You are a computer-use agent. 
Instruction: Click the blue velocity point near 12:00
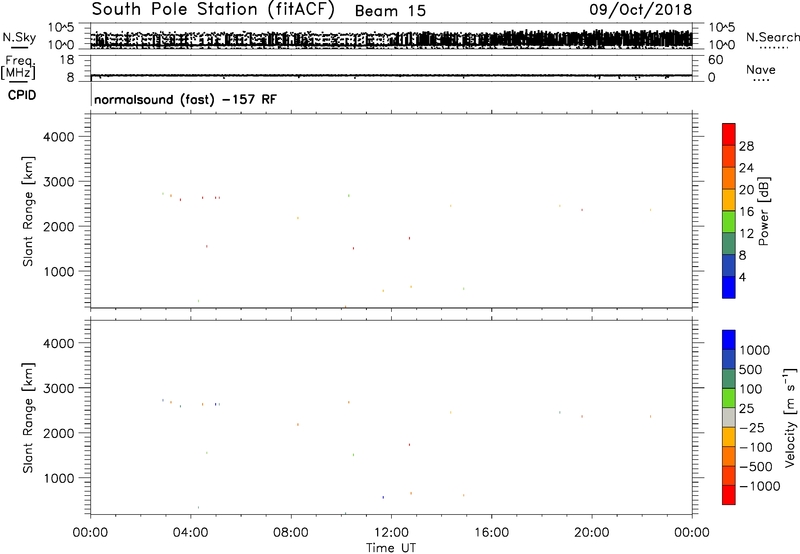point(383,497)
